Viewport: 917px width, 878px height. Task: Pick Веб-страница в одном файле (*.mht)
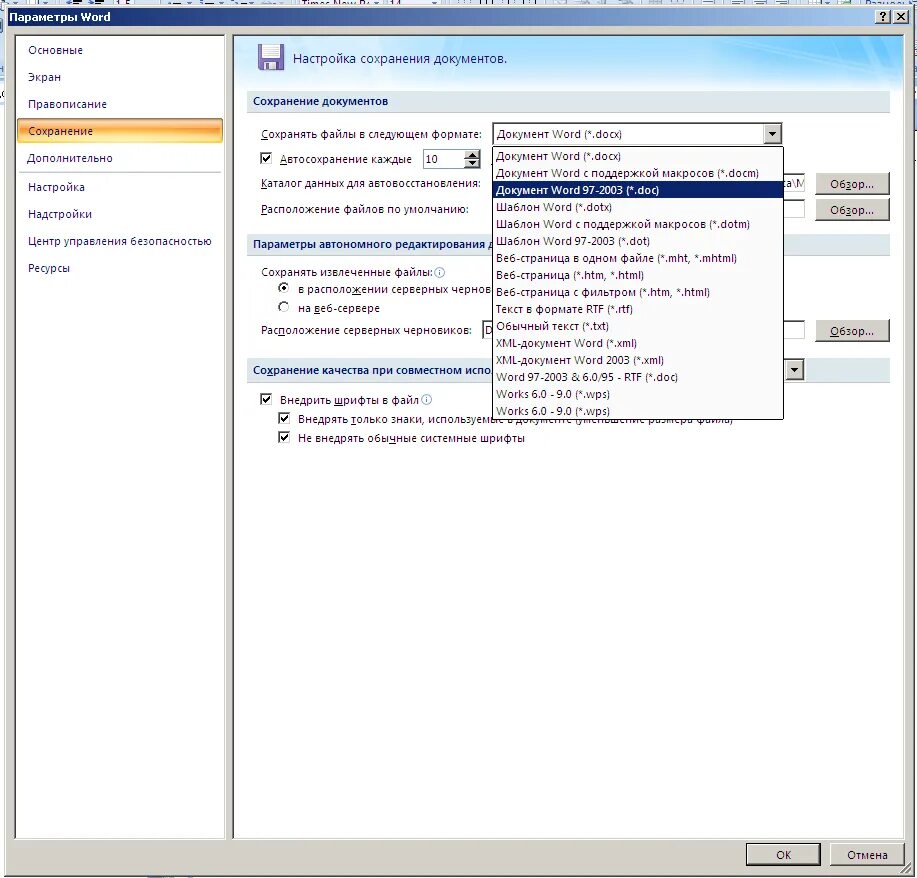point(637,258)
